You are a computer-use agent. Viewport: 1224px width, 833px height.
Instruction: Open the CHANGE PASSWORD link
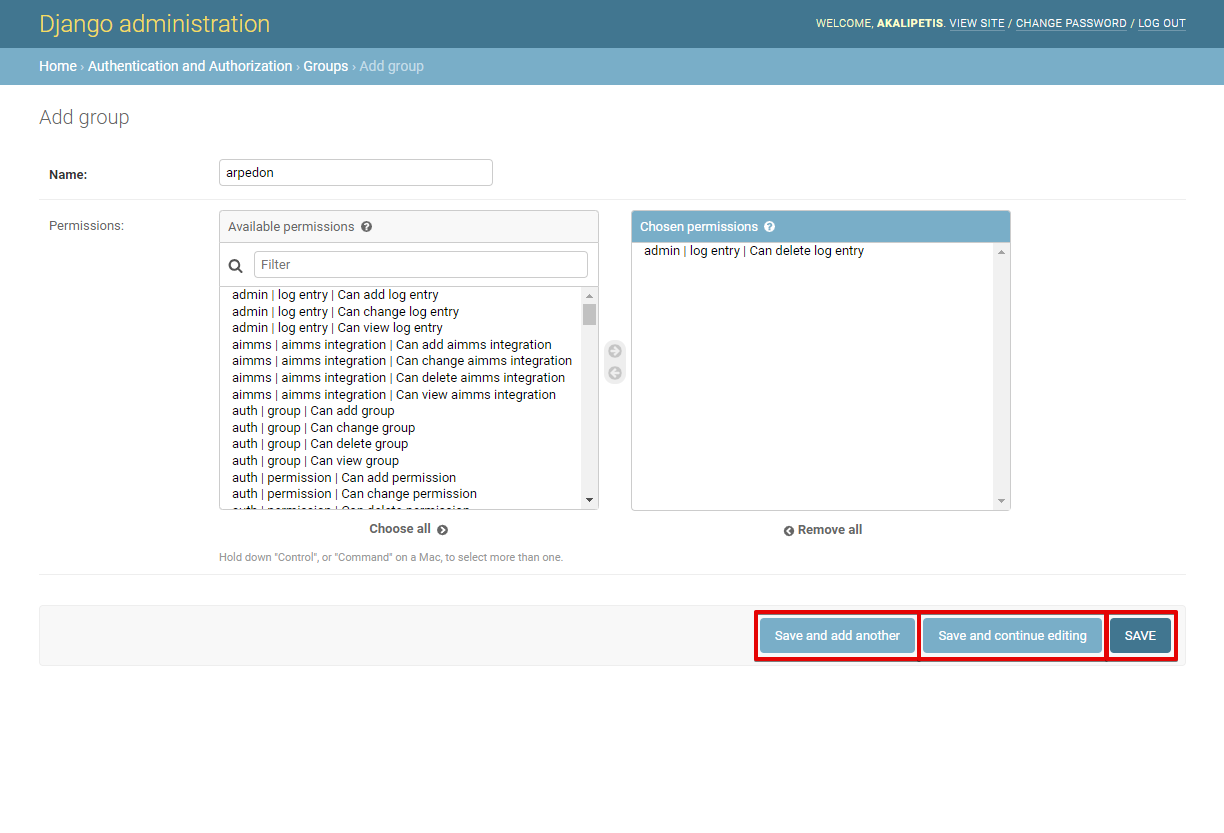click(1071, 23)
